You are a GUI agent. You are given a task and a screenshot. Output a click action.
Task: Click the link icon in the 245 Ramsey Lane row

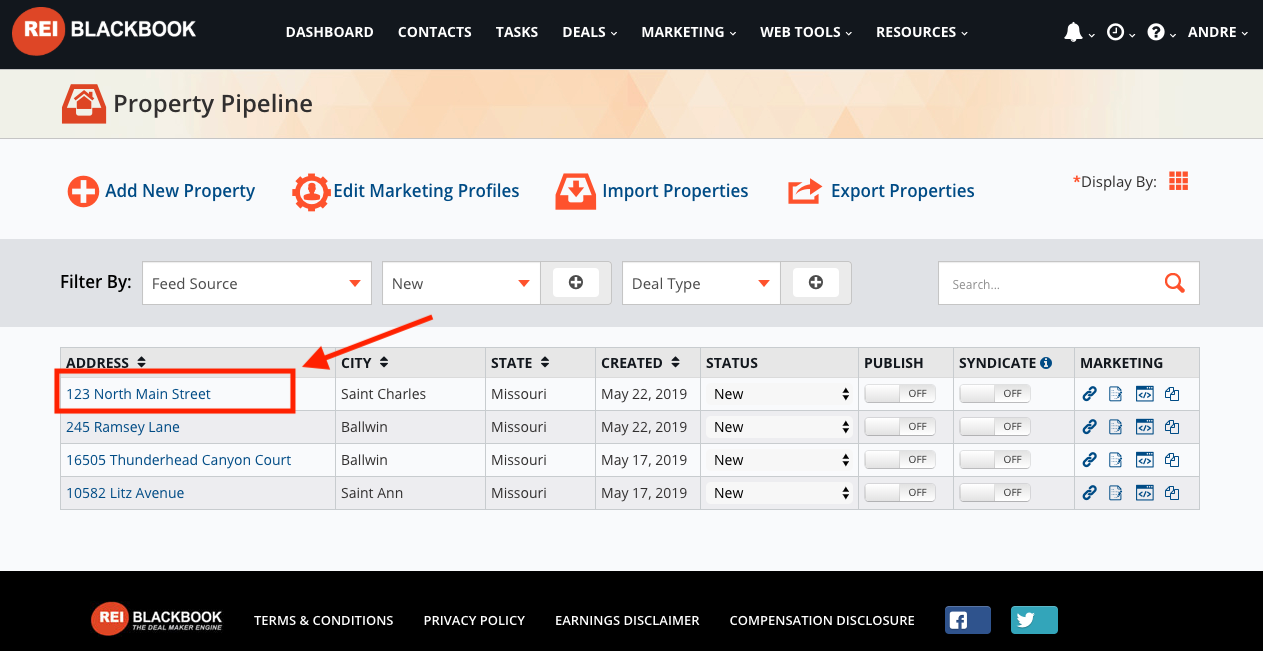1090,427
